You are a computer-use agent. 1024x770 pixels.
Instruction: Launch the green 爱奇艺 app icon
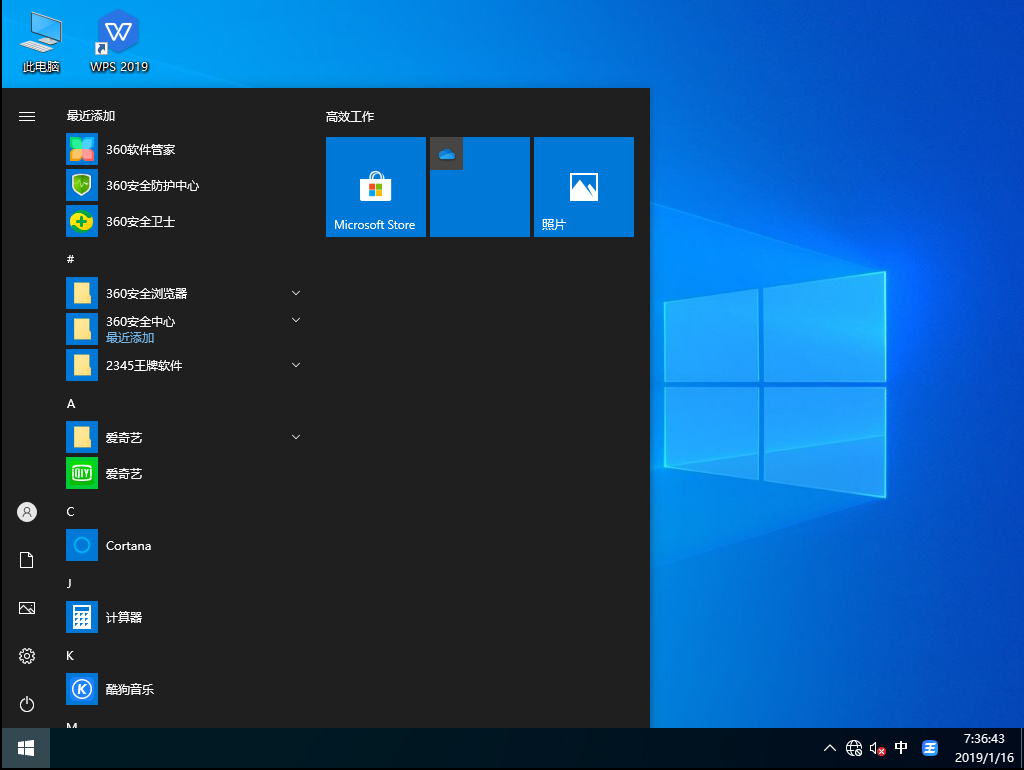coord(82,473)
